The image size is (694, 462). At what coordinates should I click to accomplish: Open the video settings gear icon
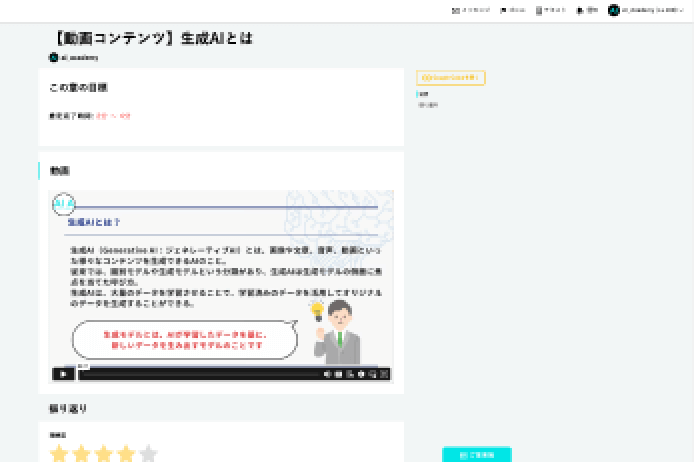[361, 374]
